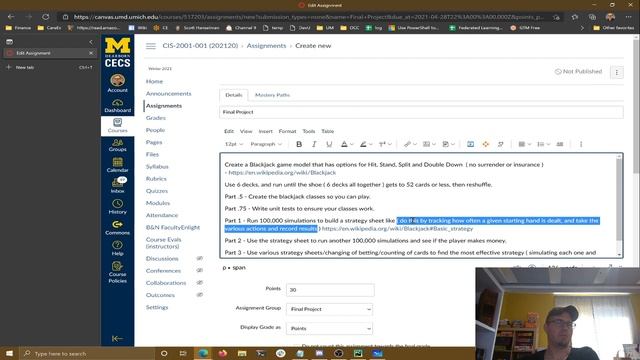Viewport: 640px width, 360px height.
Task: Toggle underline formatting in editor toolbar
Action: pyautogui.click(x=329, y=144)
